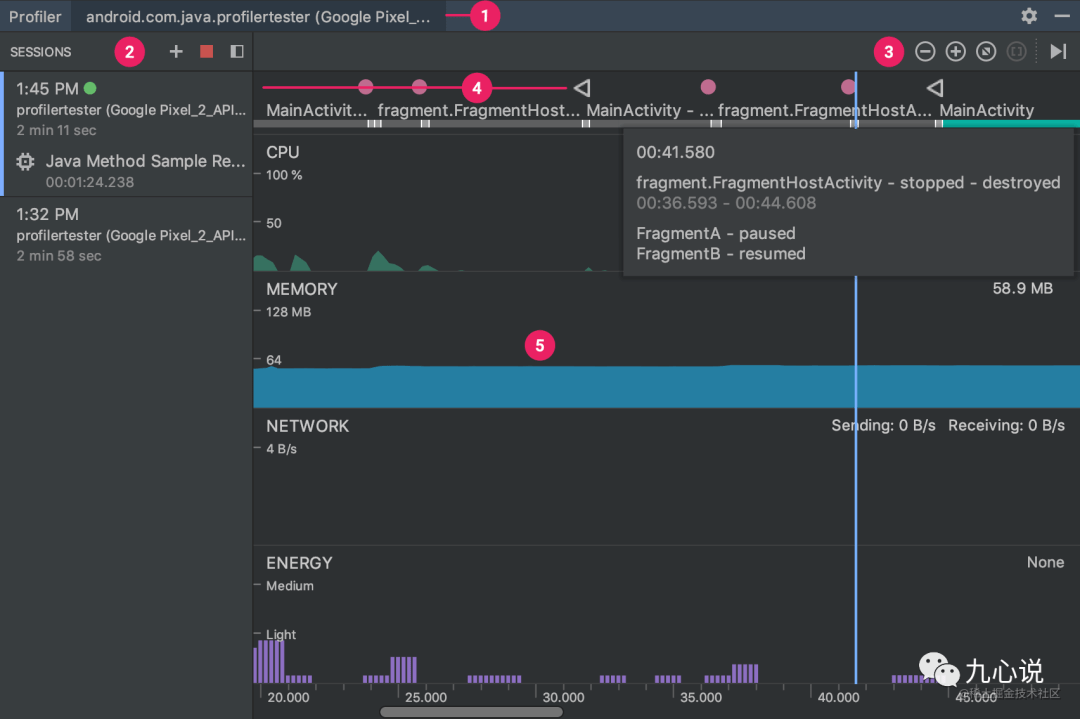Screen dimensions: 1080x719
Task: Jump to live timeline data
Action: (1058, 52)
